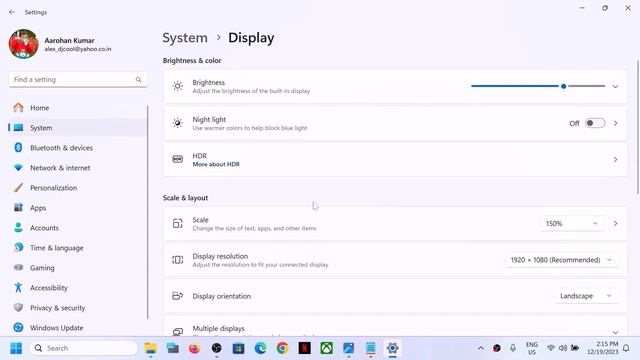Click the Bluetooth icon in sidebar
640x360 pixels.
click(x=18, y=147)
